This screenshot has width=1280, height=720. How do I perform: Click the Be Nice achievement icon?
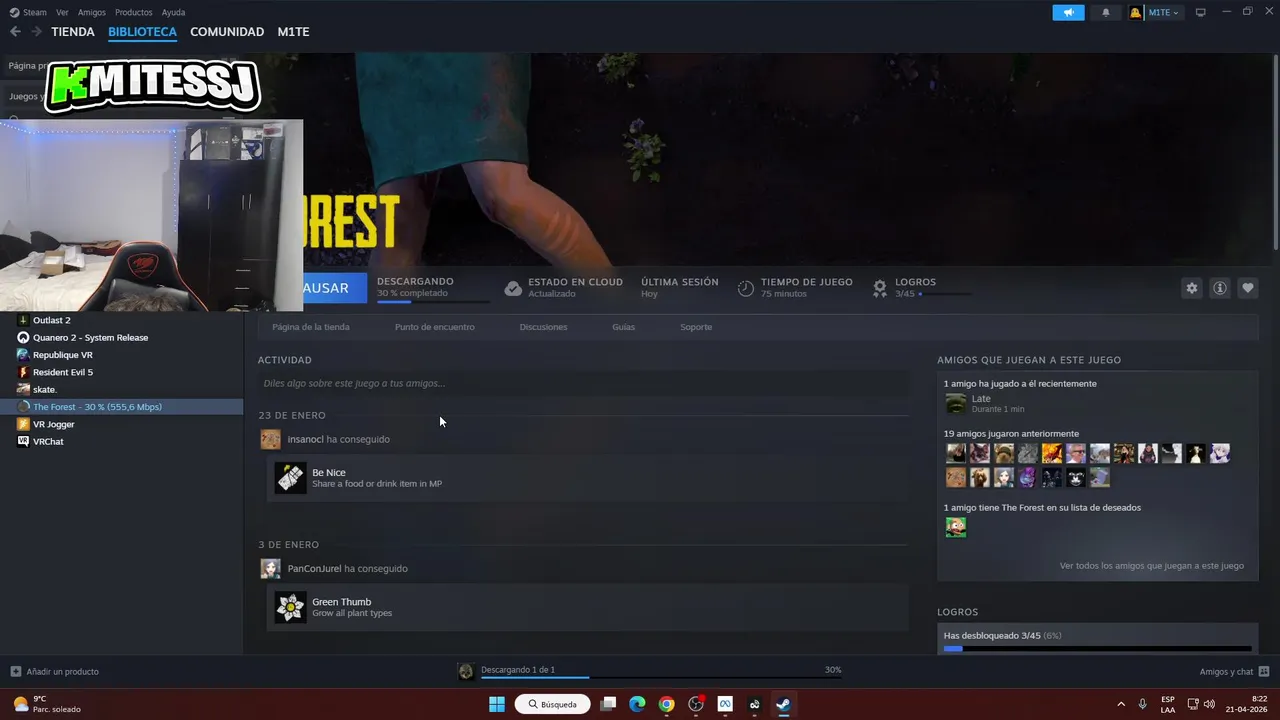coord(291,478)
